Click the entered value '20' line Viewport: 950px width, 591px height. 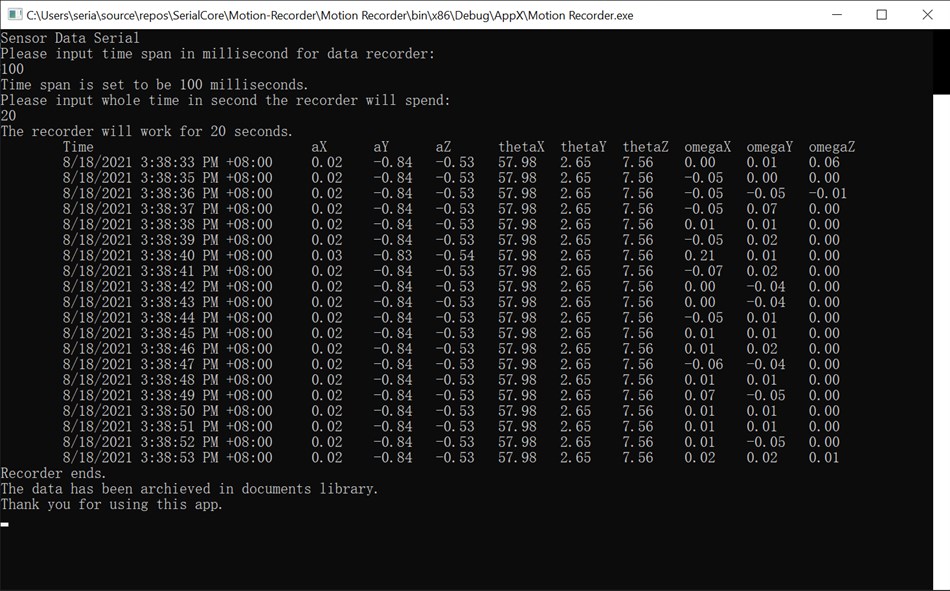pyautogui.click(x=8, y=116)
